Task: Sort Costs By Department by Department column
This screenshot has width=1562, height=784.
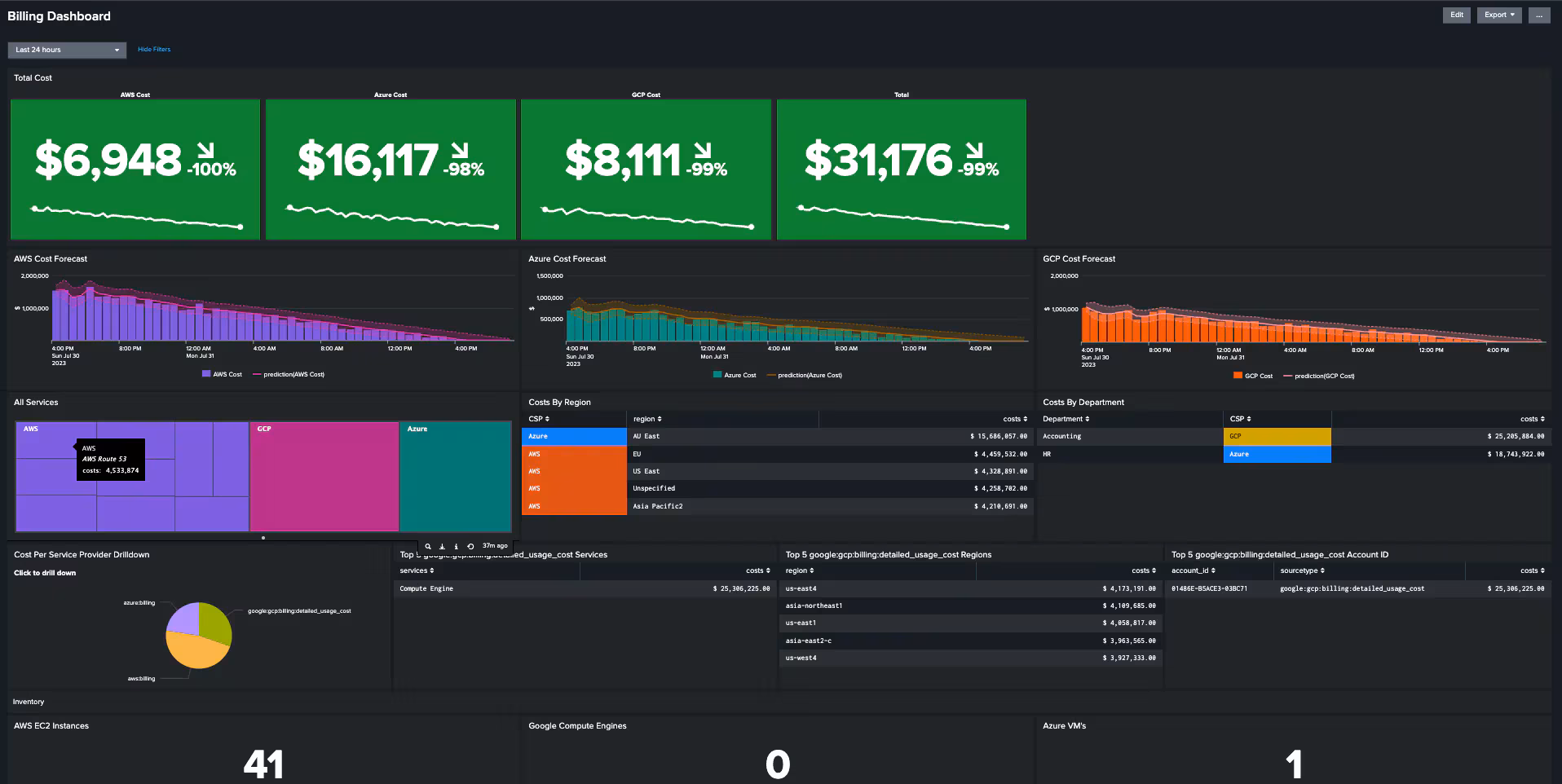Action: (x=1066, y=419)
